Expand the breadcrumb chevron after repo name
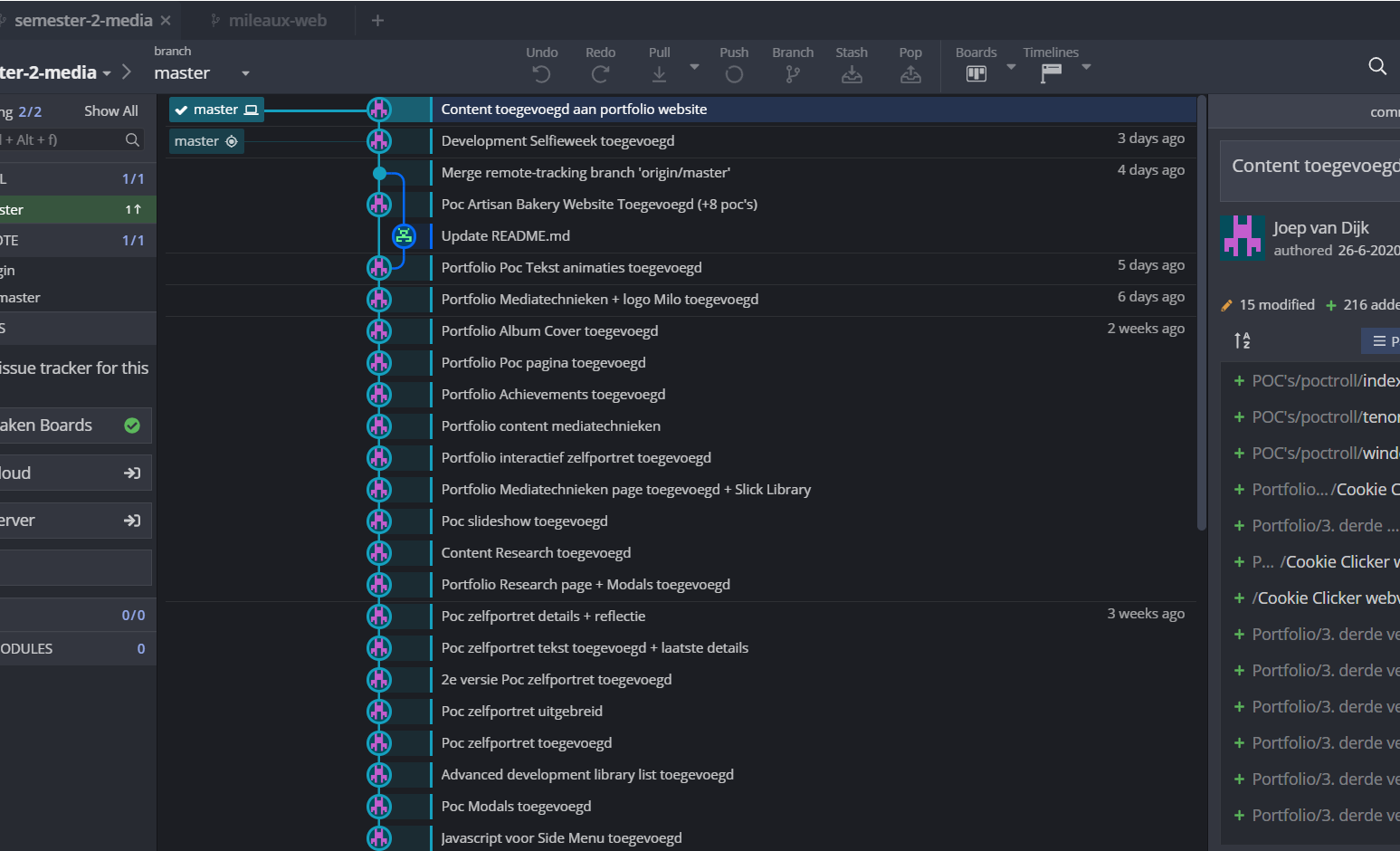 click(x=127, y=72)
